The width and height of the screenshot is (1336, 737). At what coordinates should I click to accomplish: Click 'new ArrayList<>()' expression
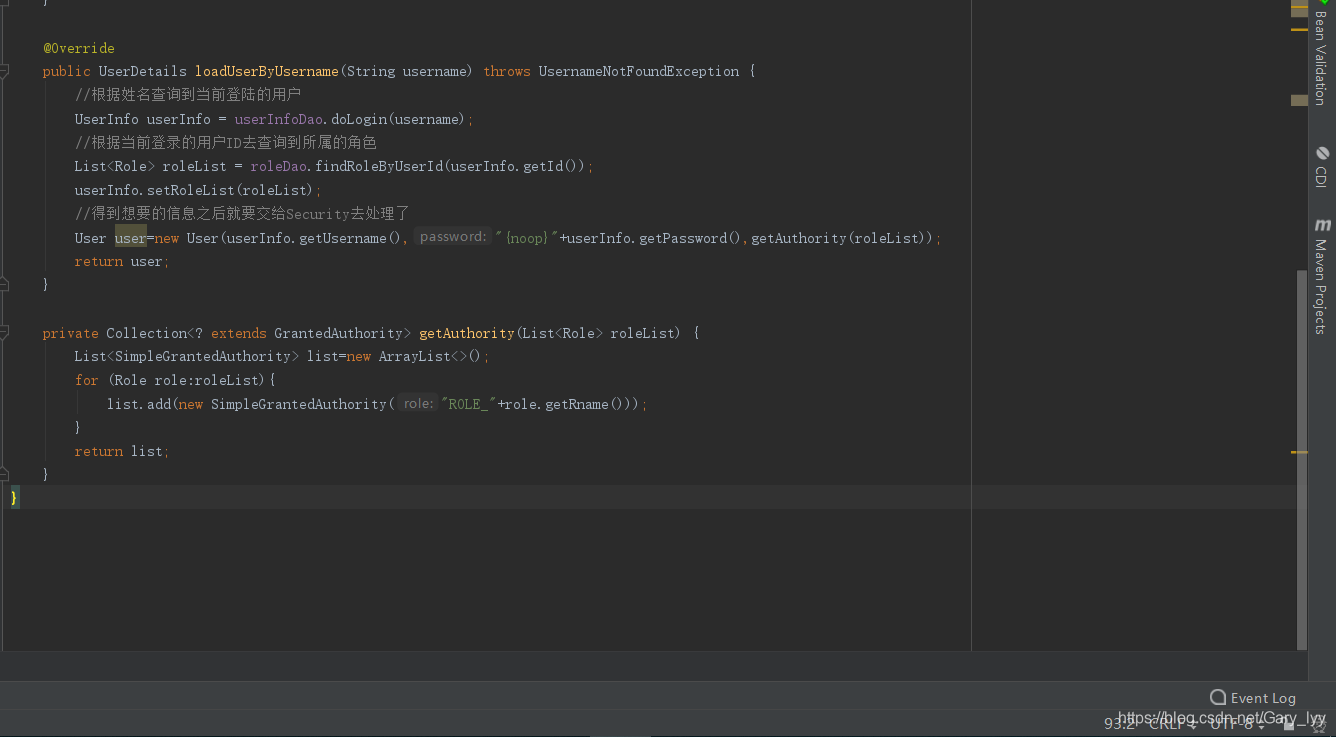tap(414, 356)
